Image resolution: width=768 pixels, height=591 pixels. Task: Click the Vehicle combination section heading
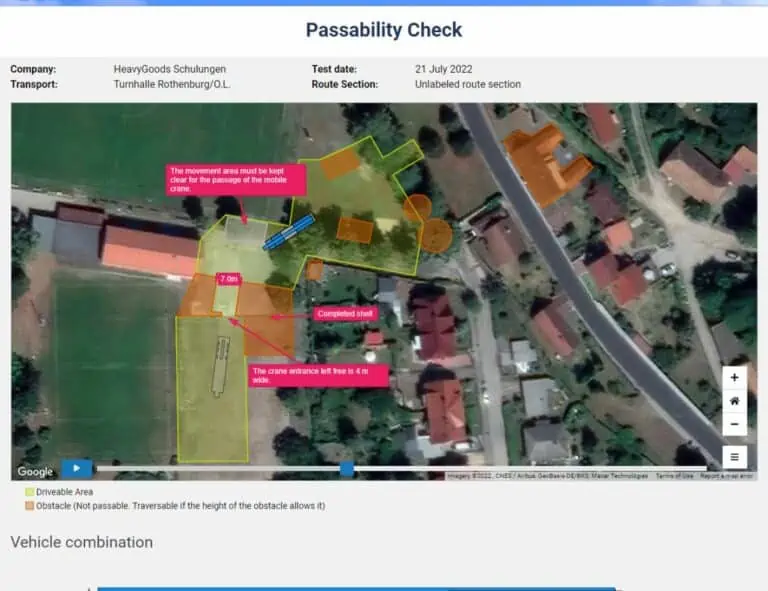pos(81,542)
